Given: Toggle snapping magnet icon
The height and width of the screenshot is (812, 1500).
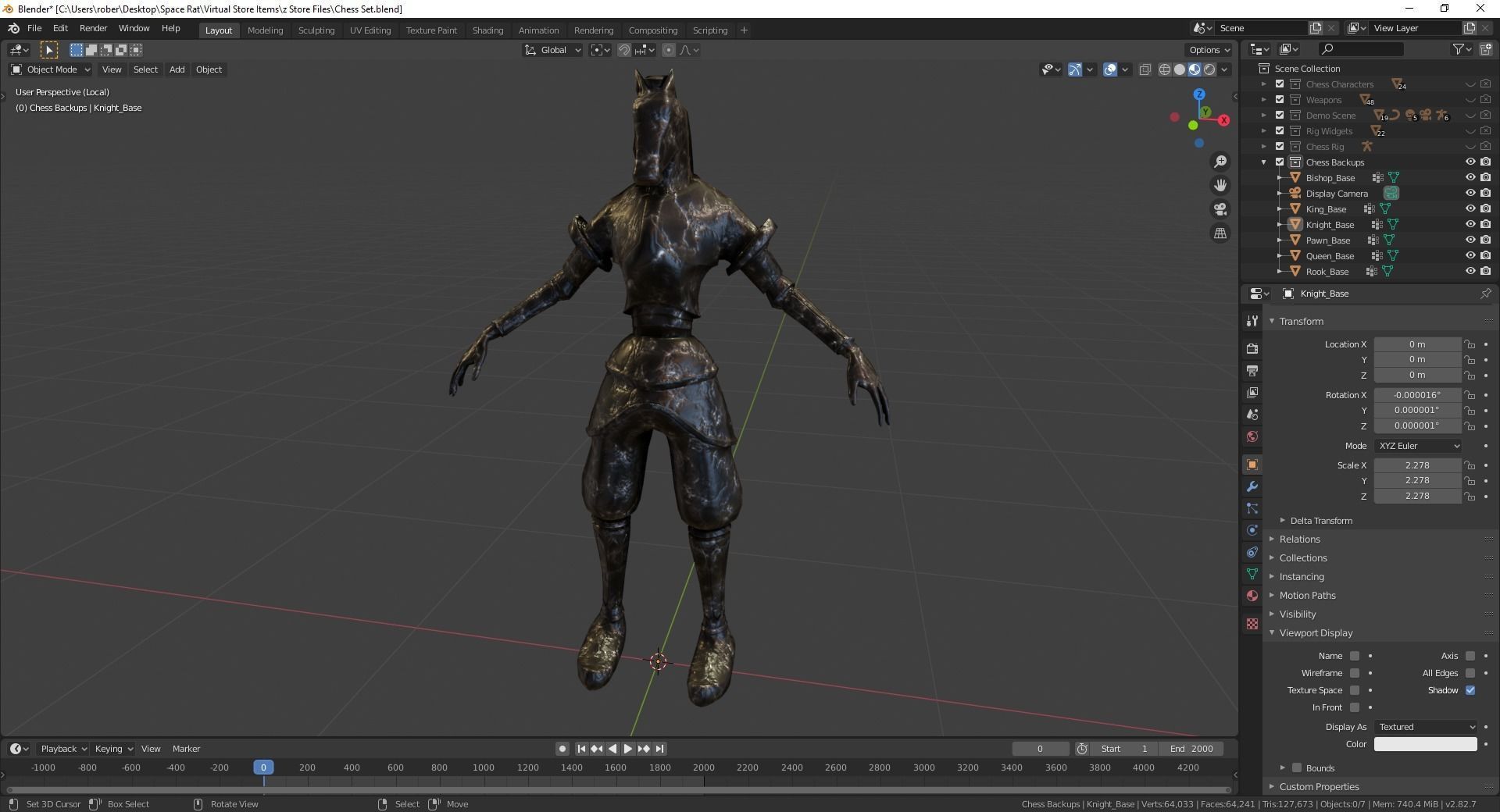Looking at the screenshot, I should click(624, 50).
